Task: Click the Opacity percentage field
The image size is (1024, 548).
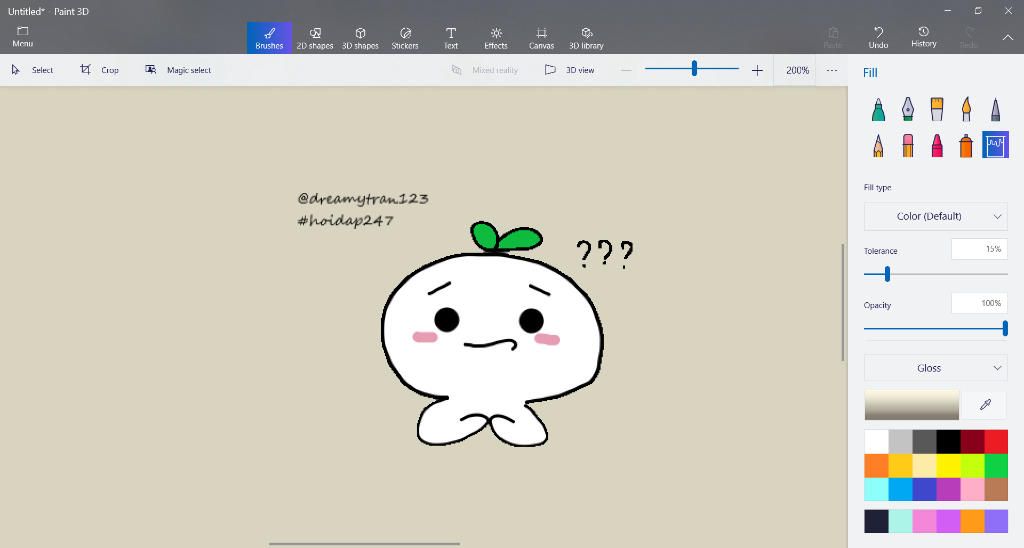Action: point(979,304)
